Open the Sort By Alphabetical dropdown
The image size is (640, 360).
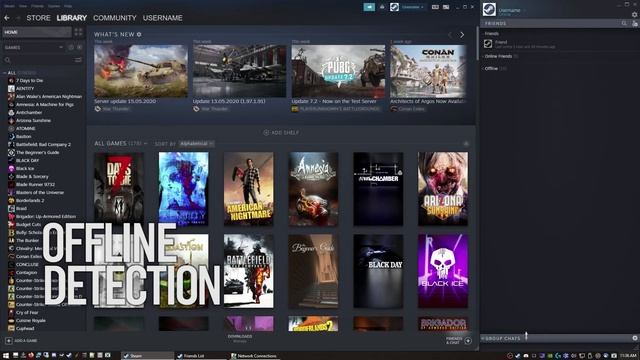(x=197, y=144)
